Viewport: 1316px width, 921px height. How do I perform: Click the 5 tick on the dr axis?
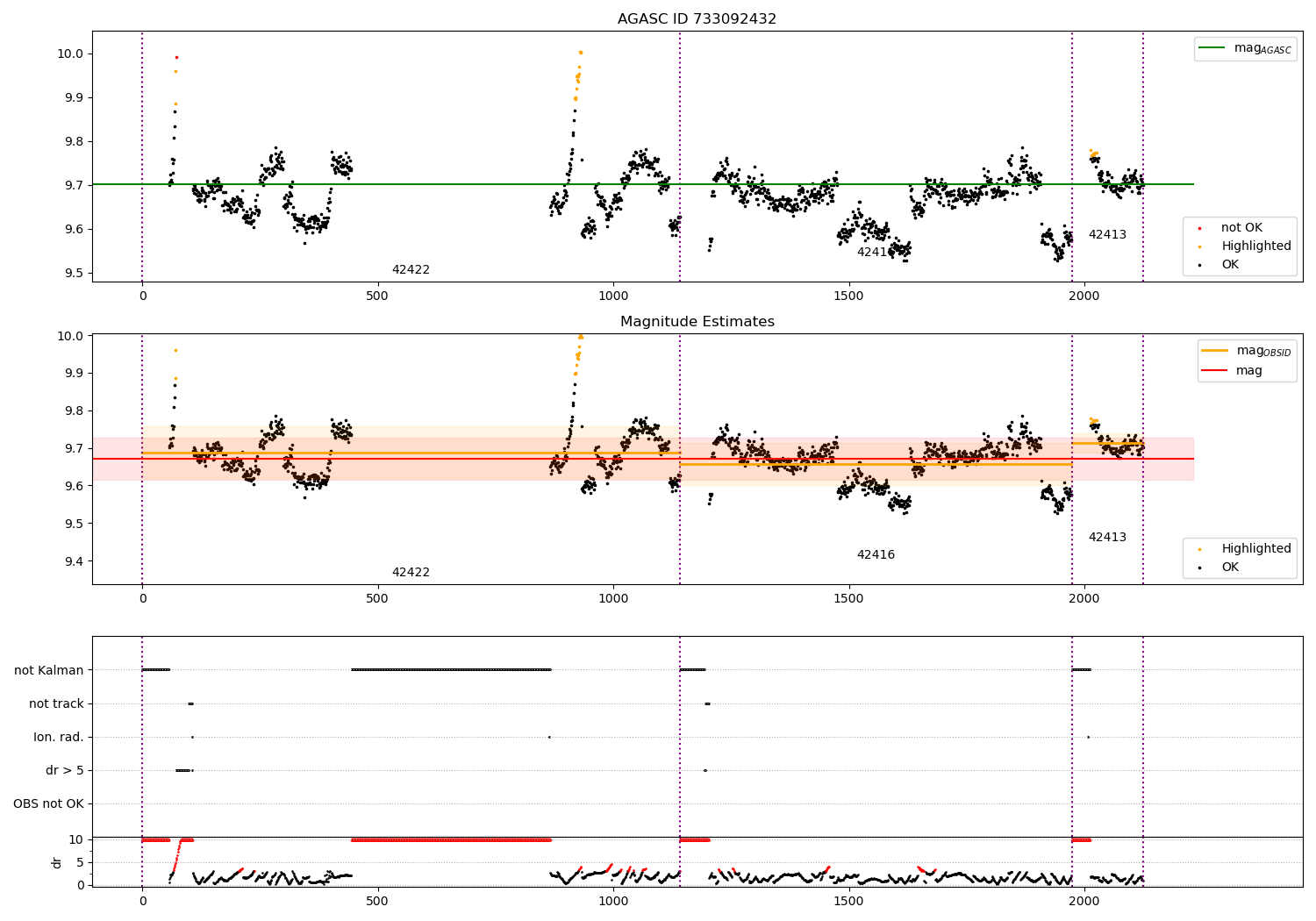(80, 863)
